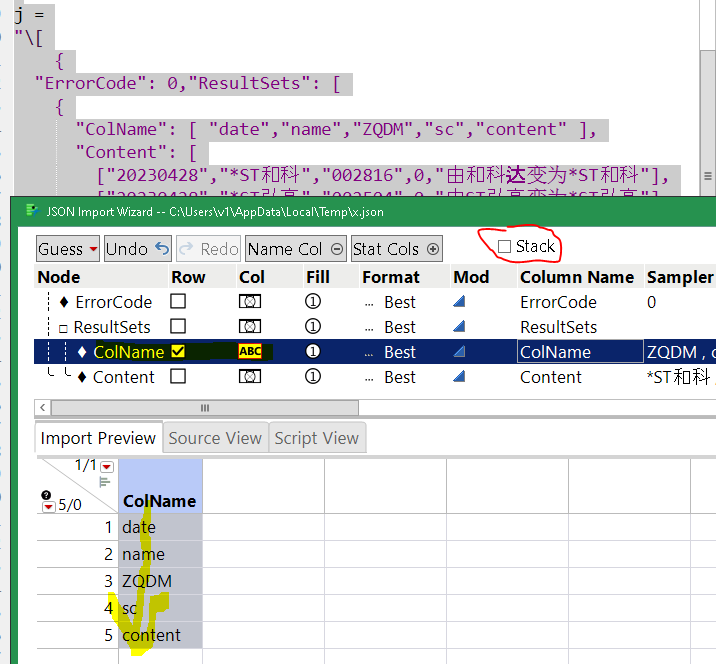
Task: Open the Format Best menu for ResultSets
Action: 390,327
